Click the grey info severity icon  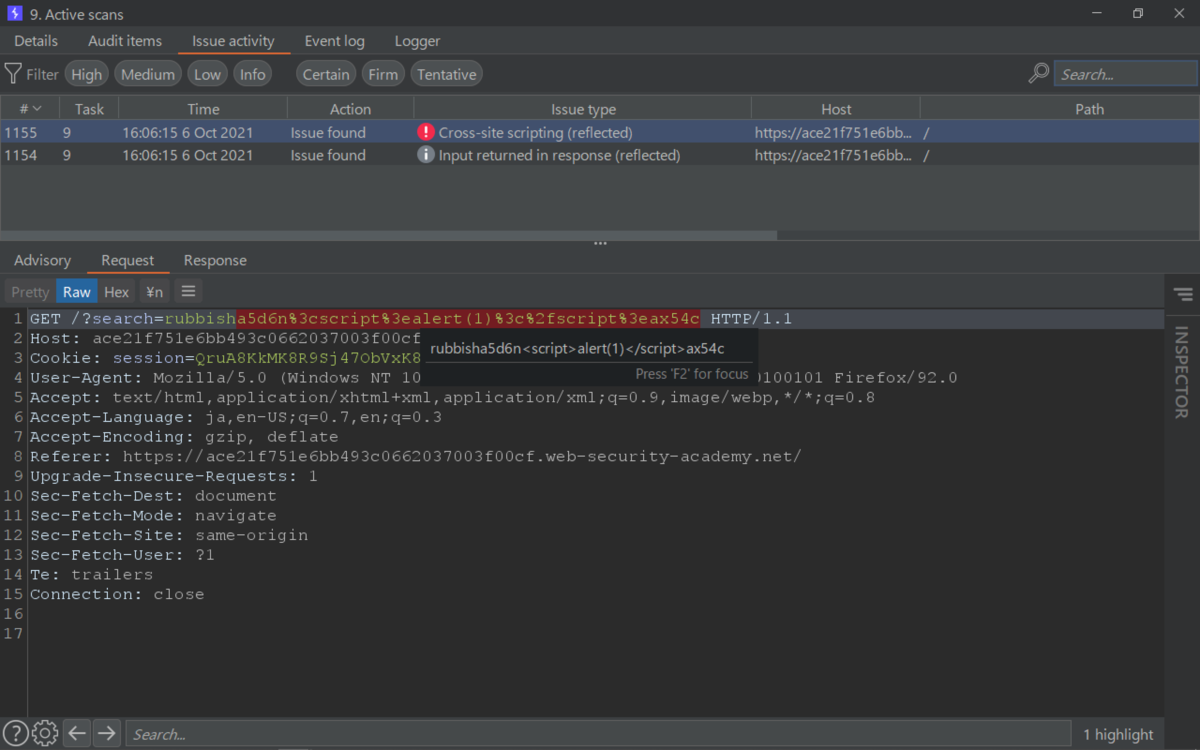coord(426,155)
